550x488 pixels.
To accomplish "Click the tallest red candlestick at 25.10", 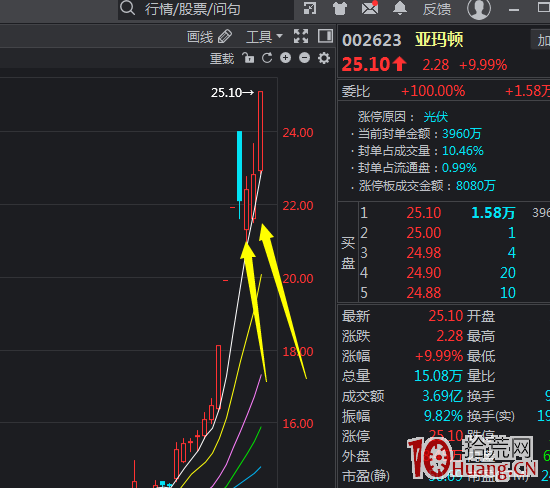I will pyautogui.click(x=261, y=131).
